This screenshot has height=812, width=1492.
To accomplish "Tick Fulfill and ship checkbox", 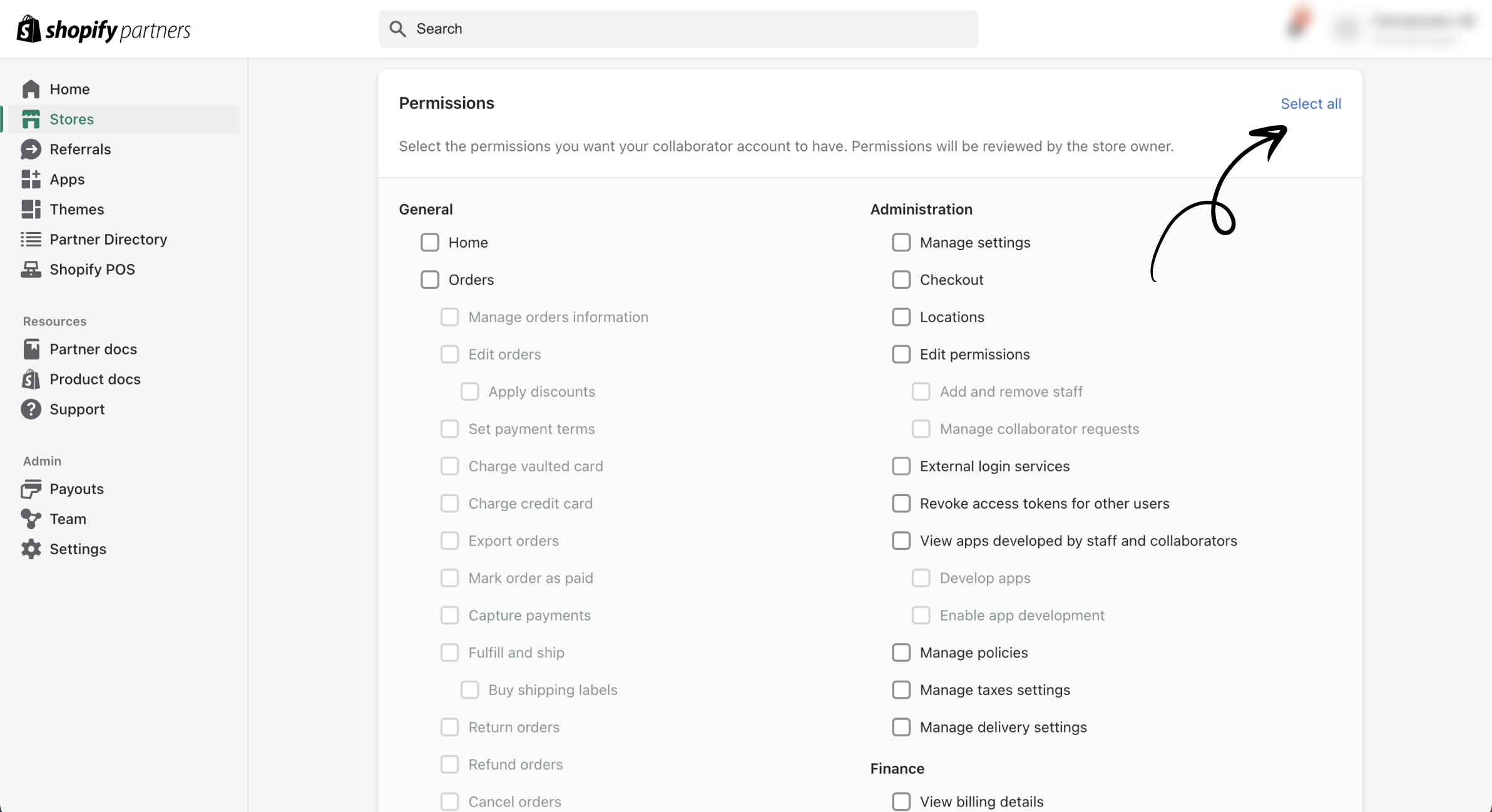I will click(449, 653).
